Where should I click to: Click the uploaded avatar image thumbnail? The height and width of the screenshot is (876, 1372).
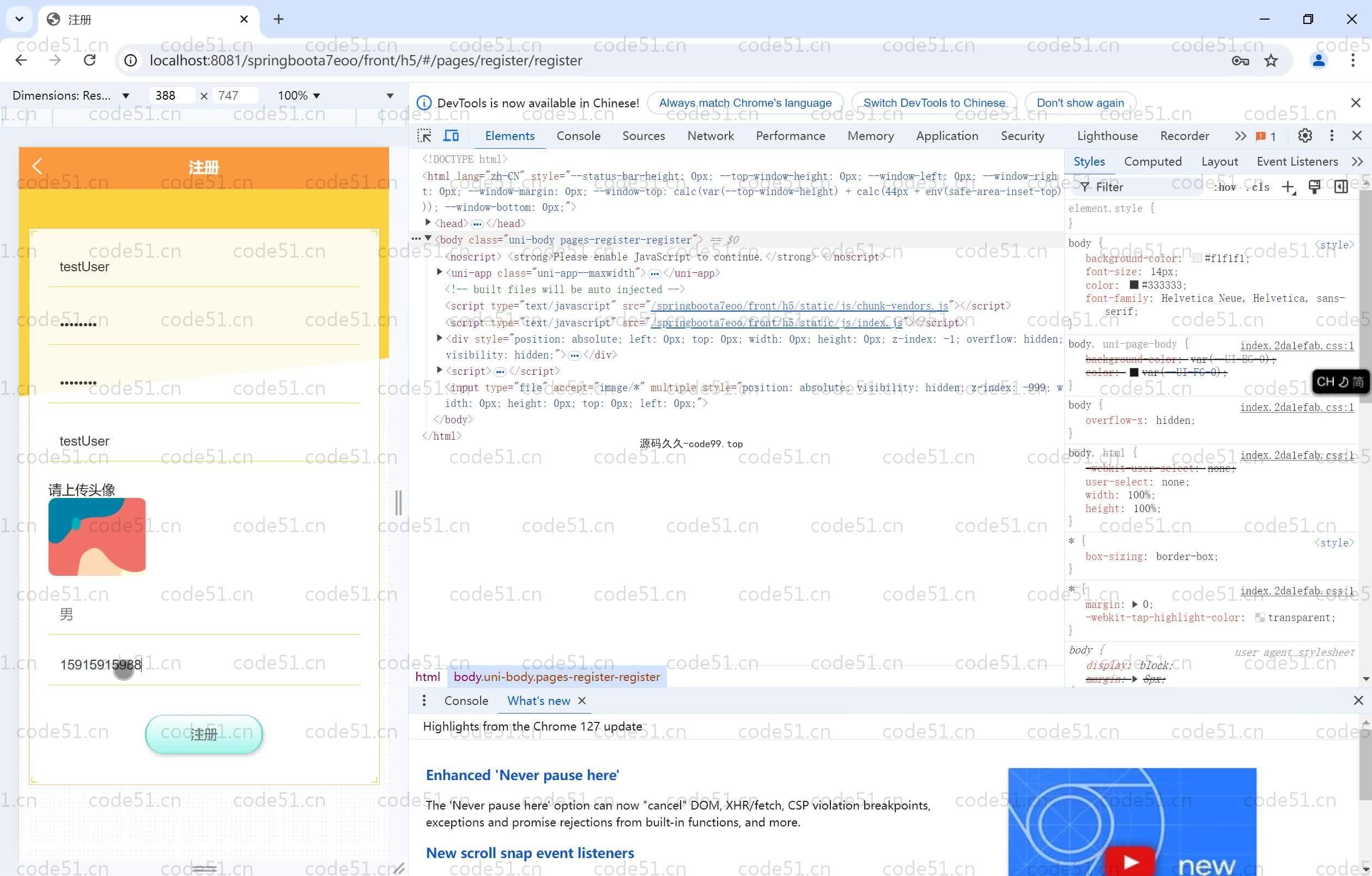click(97, 537)
